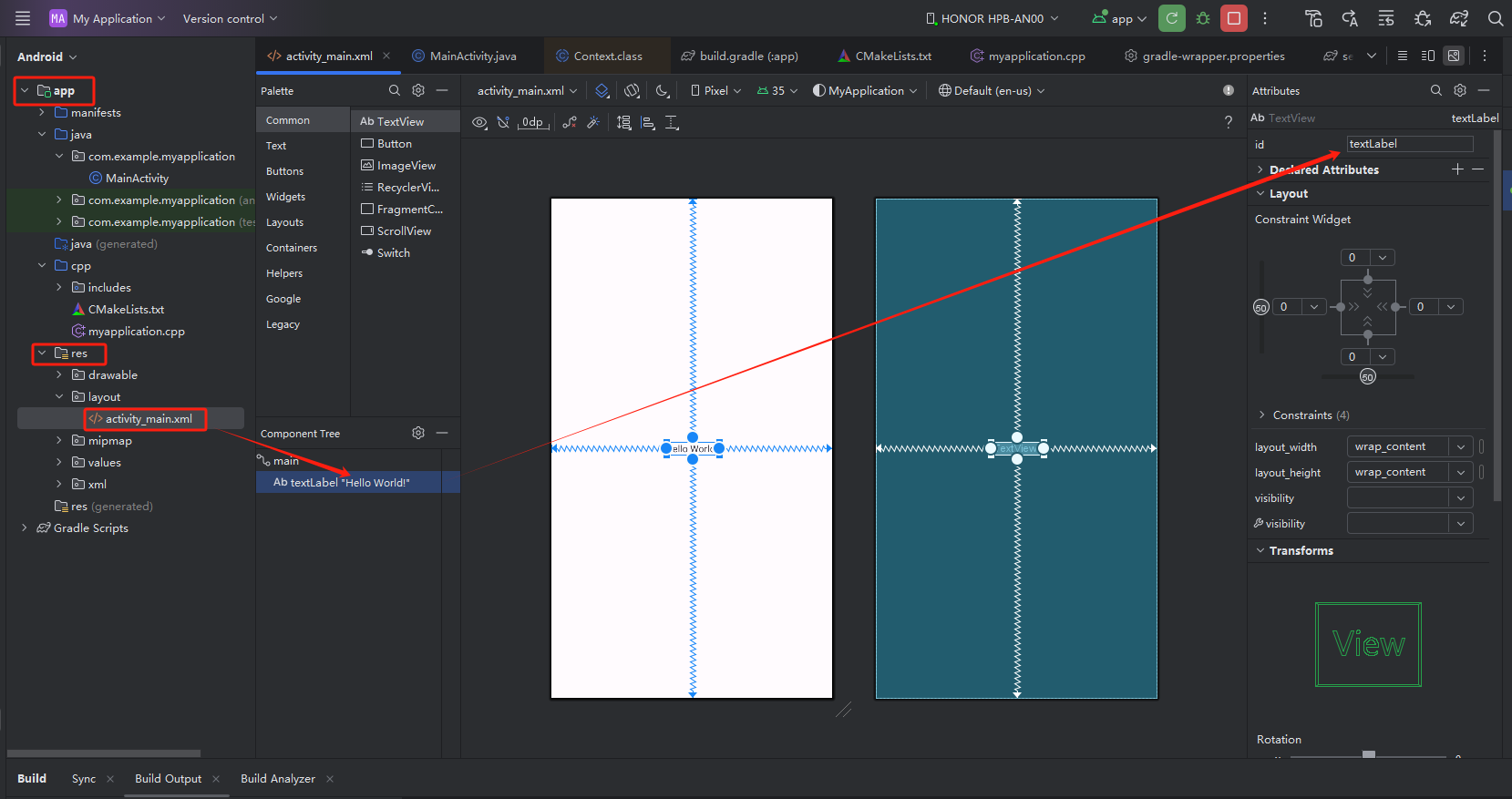Open the Align tools icon
This screenshot has width=1512, height=799.
[x=648, y=122]
